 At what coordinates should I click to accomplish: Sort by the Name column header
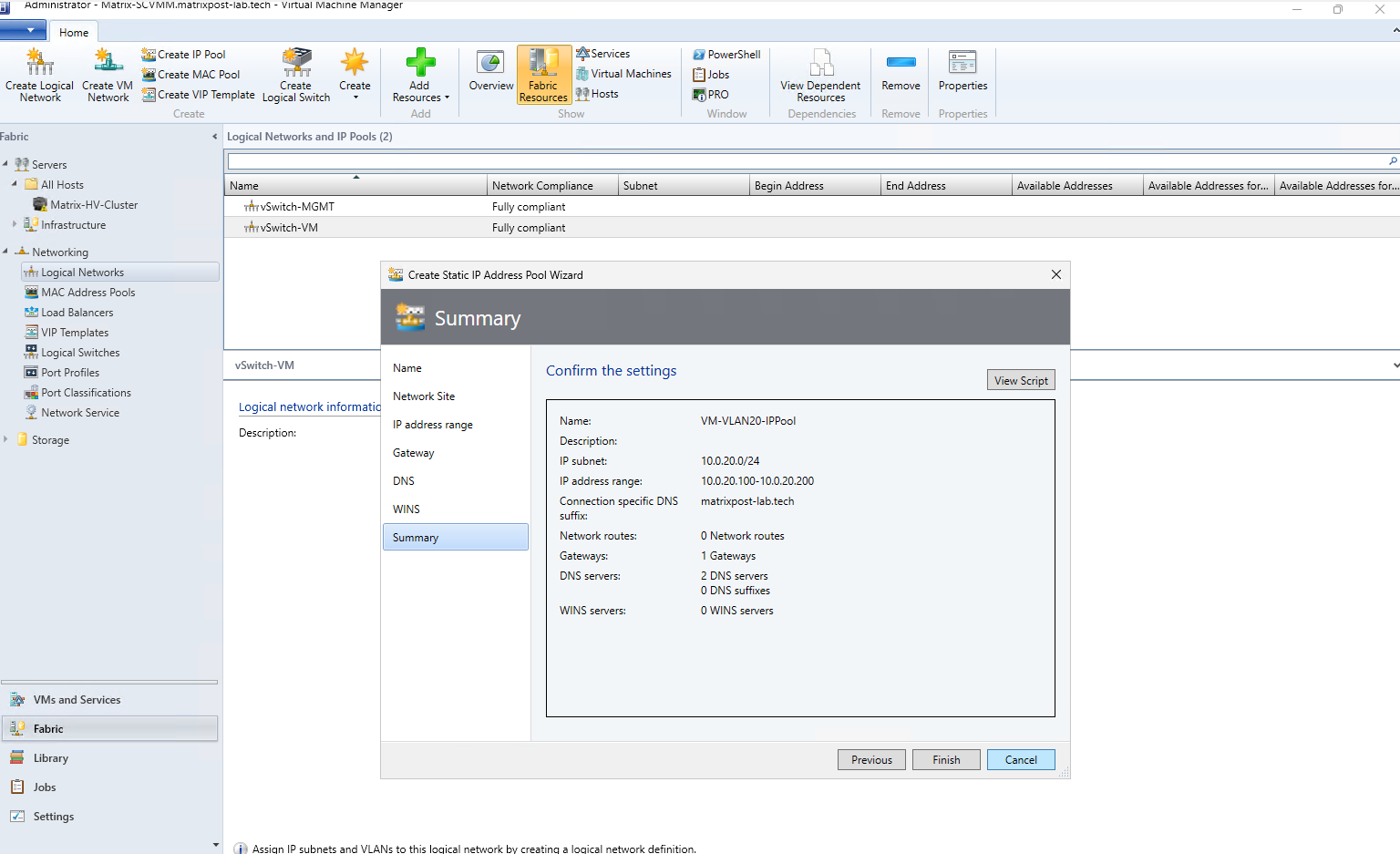pos(355,186)
